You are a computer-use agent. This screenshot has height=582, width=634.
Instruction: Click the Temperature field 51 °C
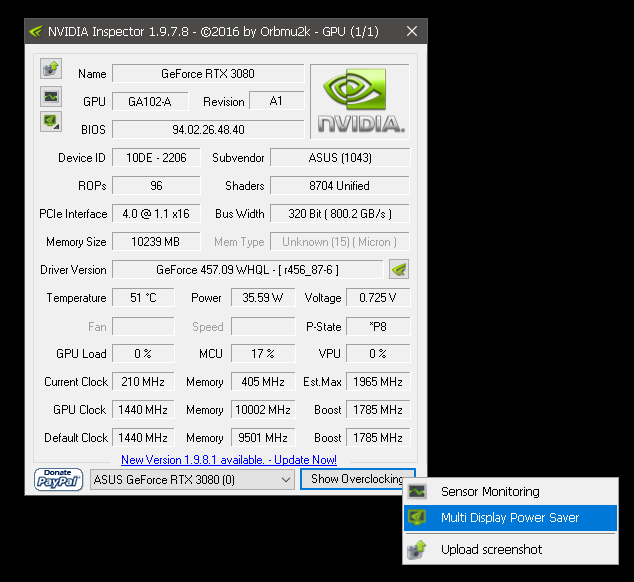coord(143,298)
